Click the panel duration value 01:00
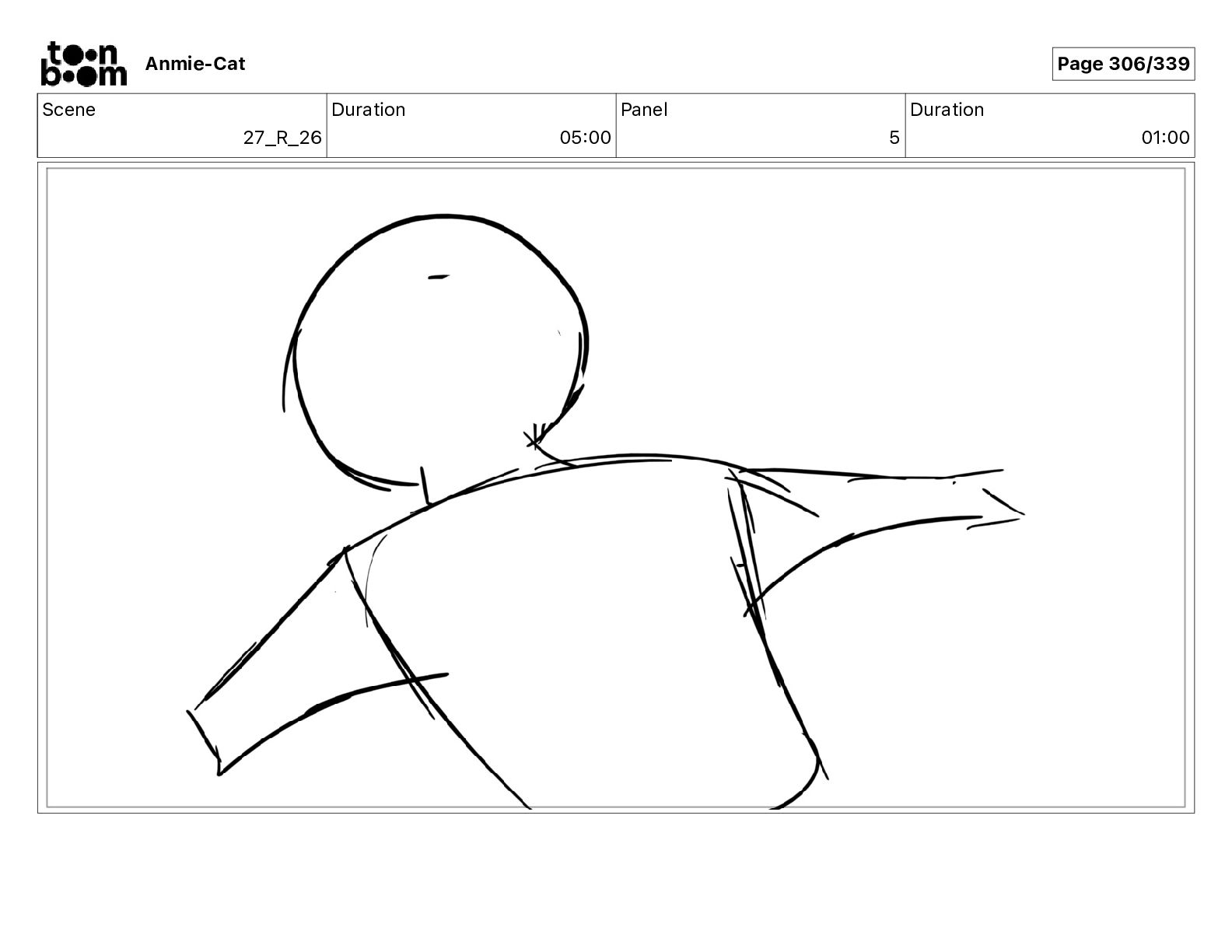Screen dimensions: 1232x952 [x=1165, y=138]
